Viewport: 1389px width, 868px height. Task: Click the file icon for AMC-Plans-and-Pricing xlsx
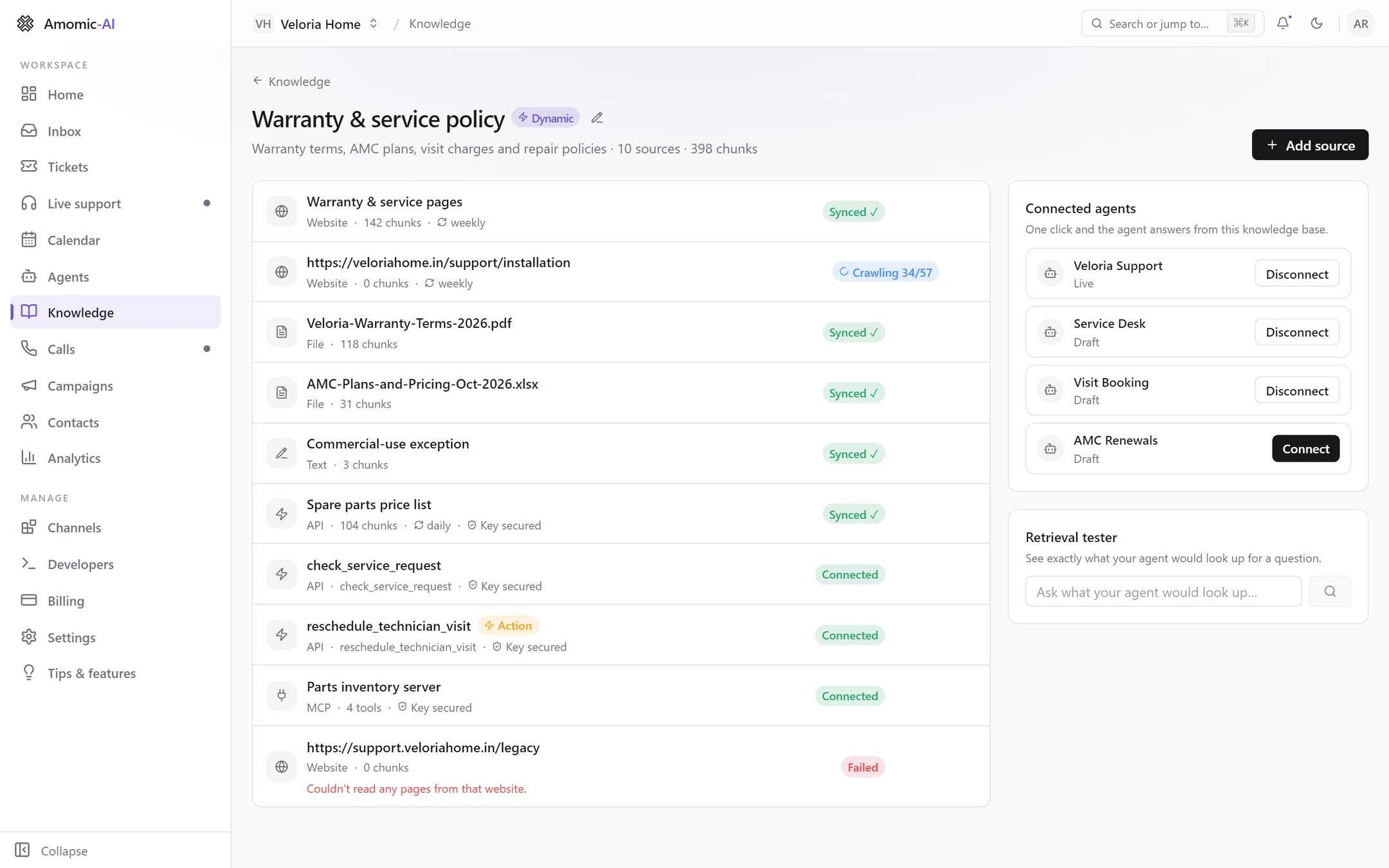[282, 392]
